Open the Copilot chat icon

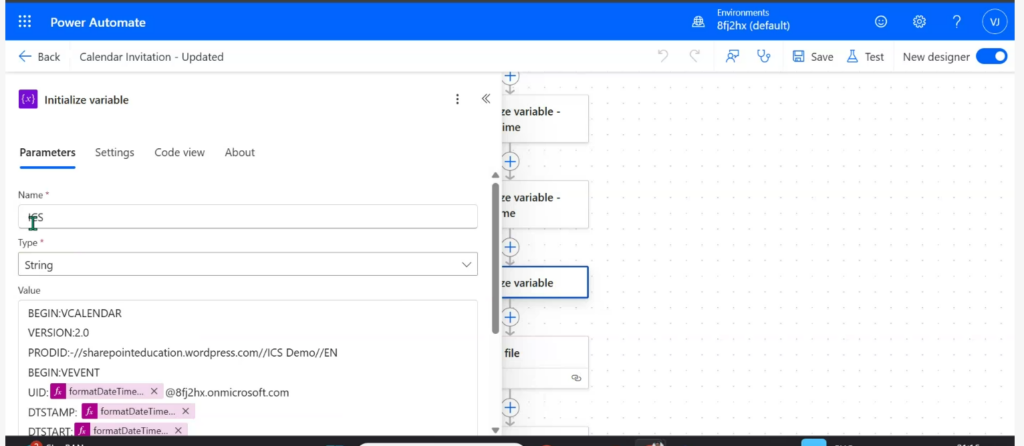click(x=732, y=56)
